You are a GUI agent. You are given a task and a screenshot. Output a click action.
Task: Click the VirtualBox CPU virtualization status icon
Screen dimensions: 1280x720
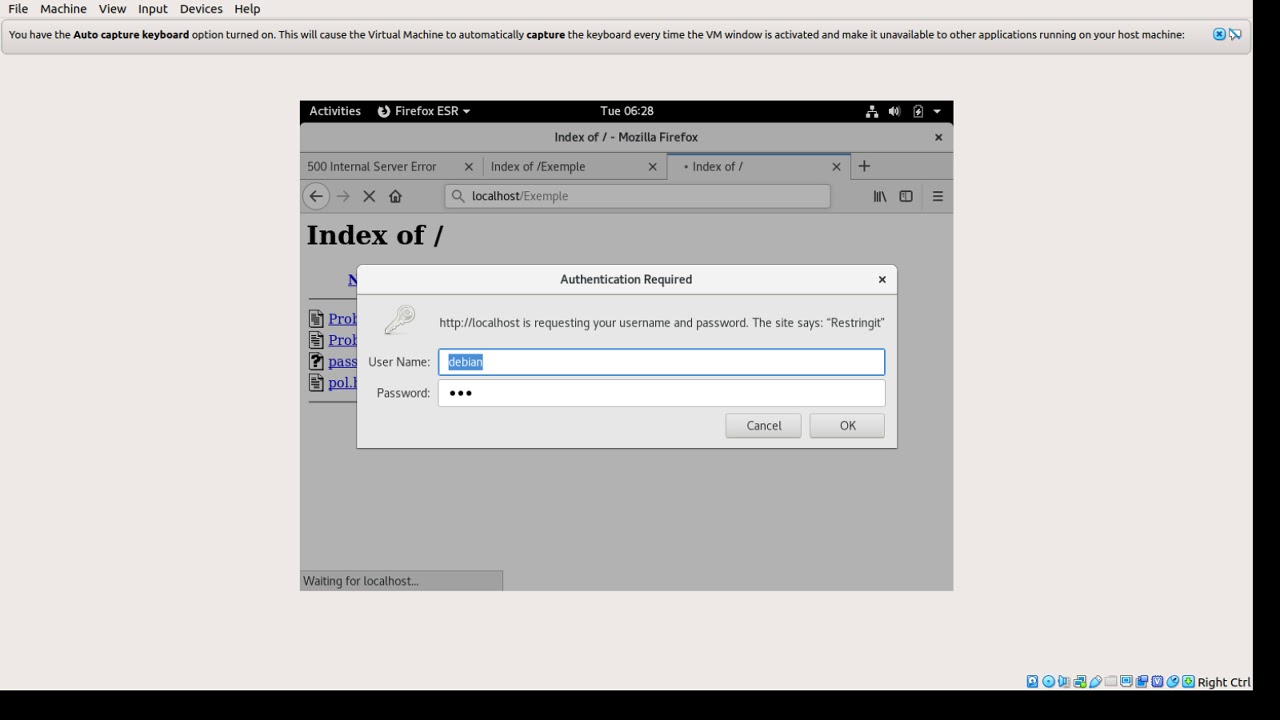click(1157, 682)
